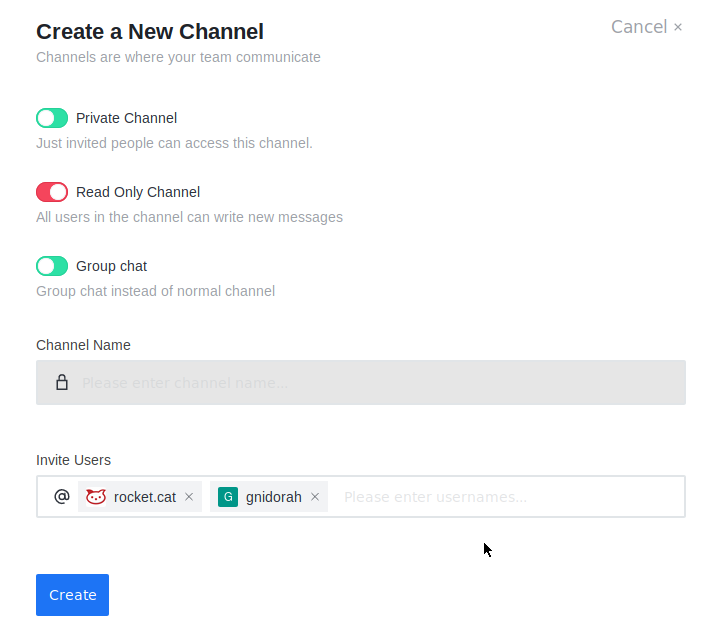Cancel the new channel dialog
The image size is (709, 638).
point(647,27)
